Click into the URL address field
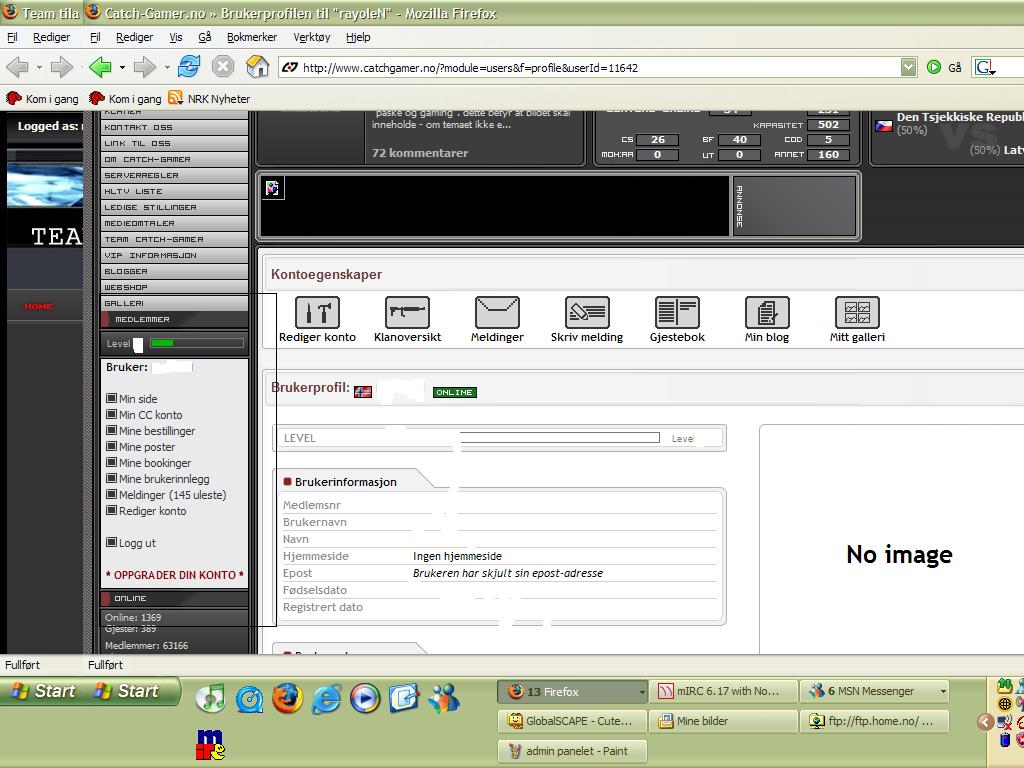Viewport: 1024px width, 768px height. point(590,68)
